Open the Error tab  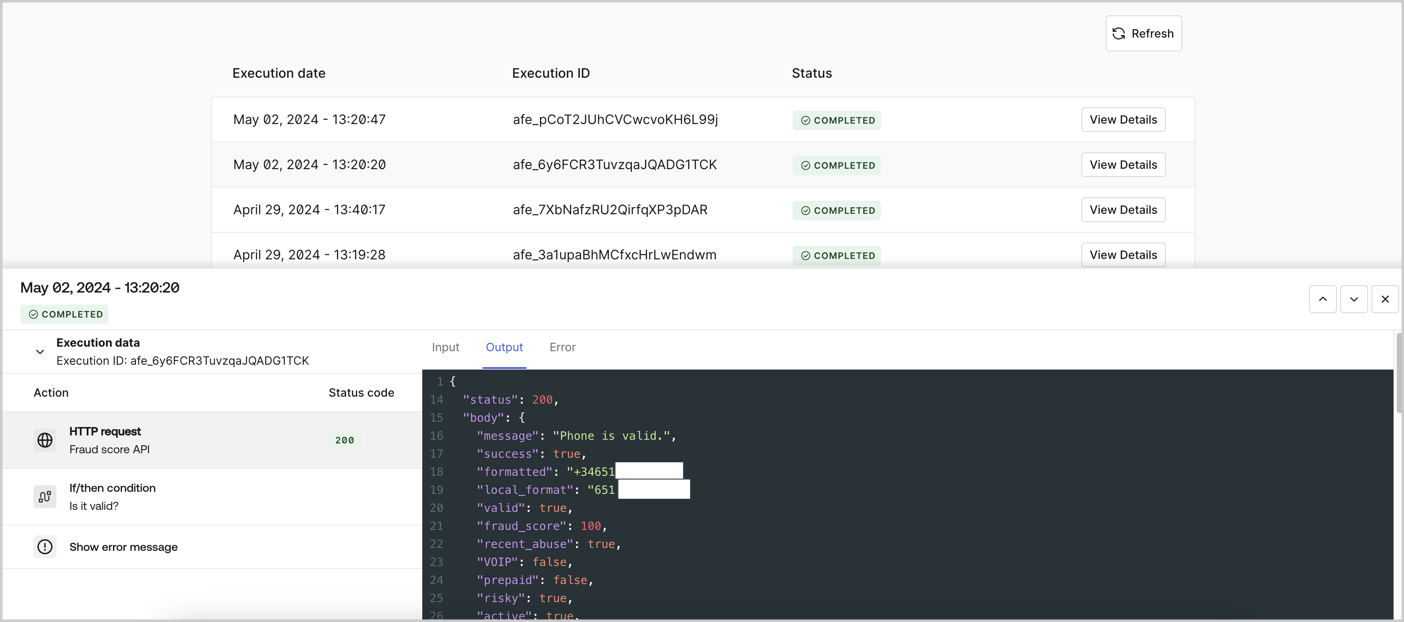[562, 347]
